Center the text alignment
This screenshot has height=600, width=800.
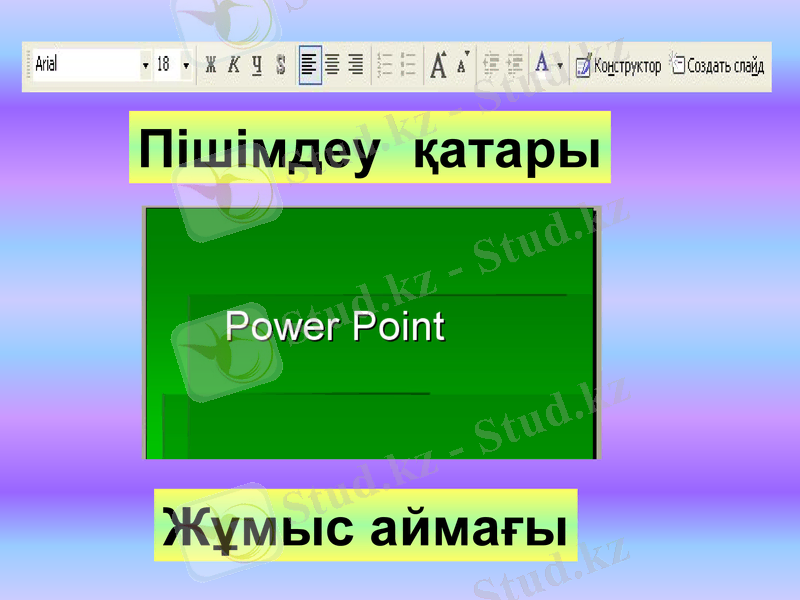[x=332, y=62]
